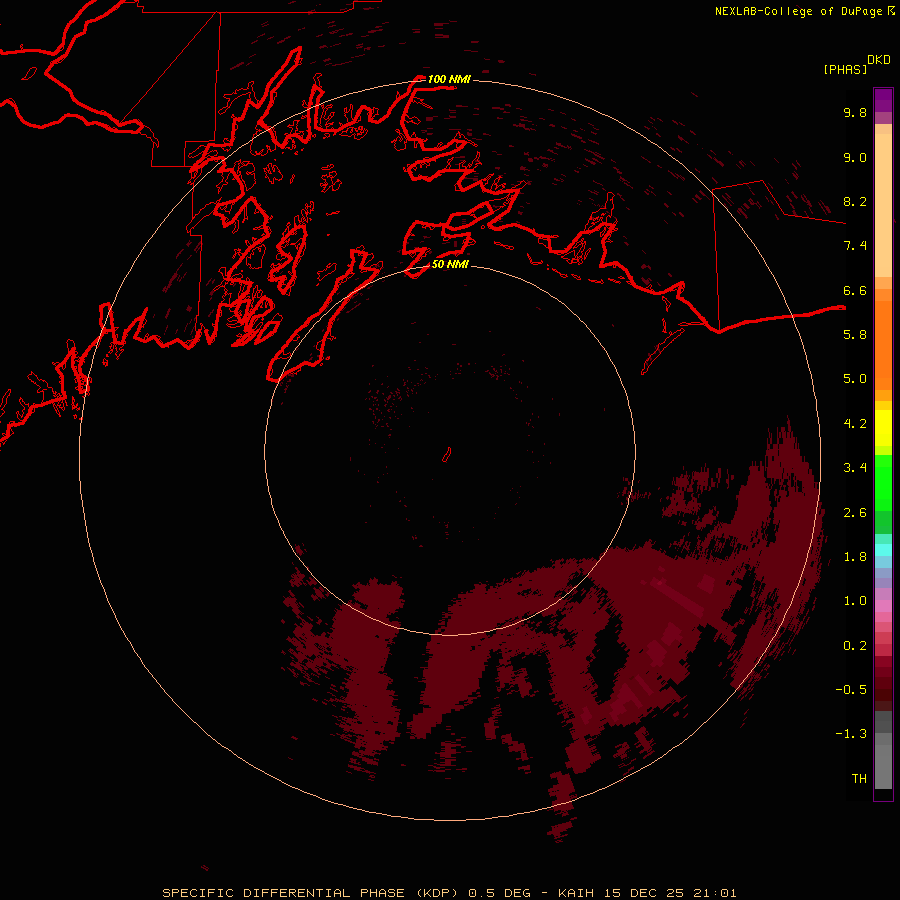The image size is (900, 900).
Task: Click the 9.8 value on the color scale
Action: [x=855, y=112]
